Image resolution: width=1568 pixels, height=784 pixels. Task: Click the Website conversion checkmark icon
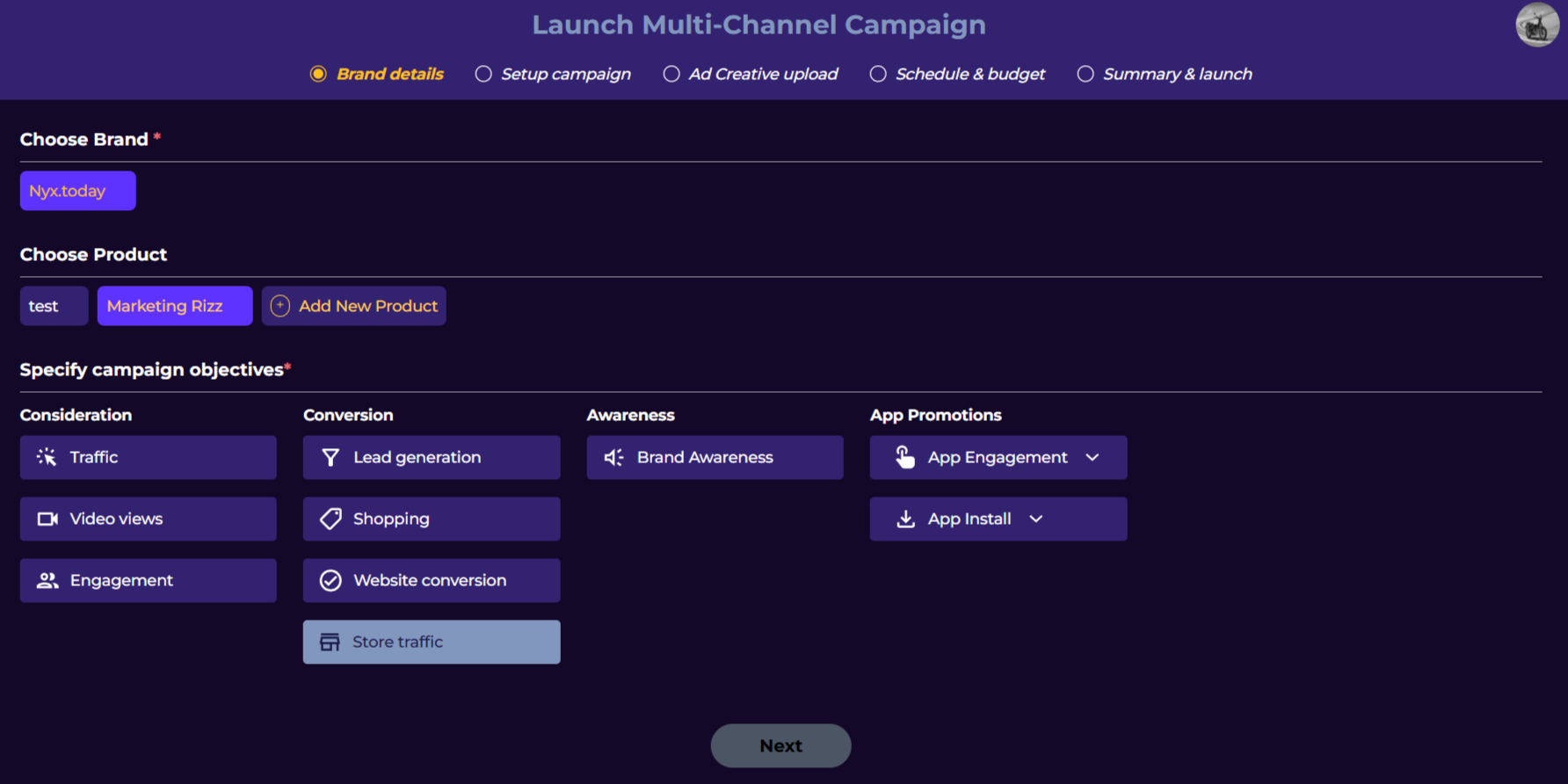[330, 580]
